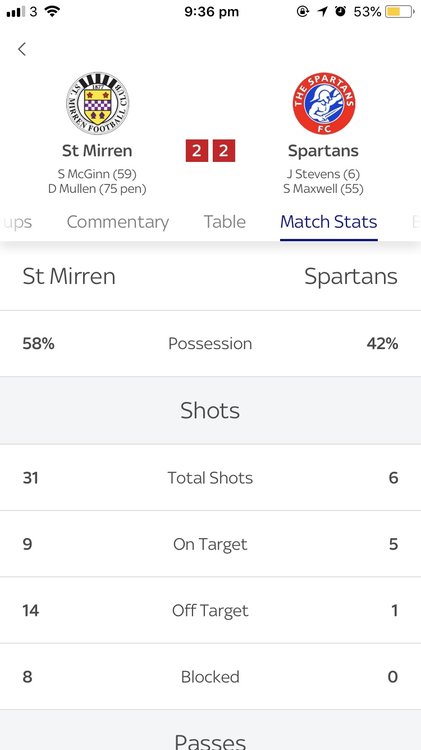
Task: Switch to the Table tab
Action: 224,222
